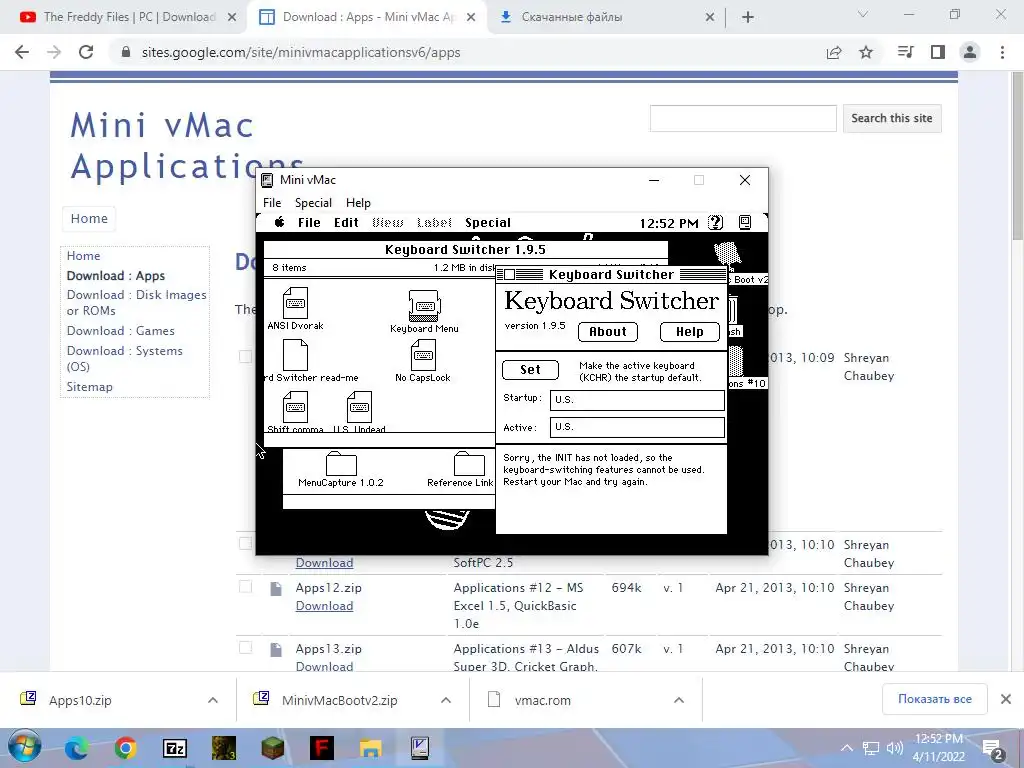Open the emulated Mac Special menu
Image resolution: width=1024 pixels, height=768 pixels.
[x=488, y=223]
